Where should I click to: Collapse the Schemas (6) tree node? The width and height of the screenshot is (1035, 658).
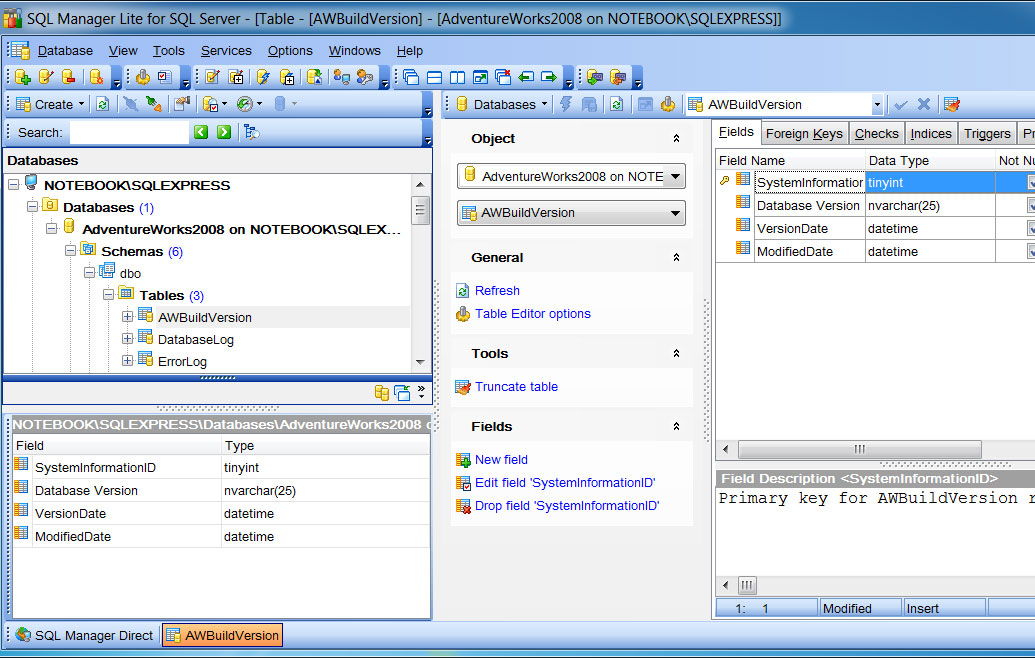coord(70,251)
